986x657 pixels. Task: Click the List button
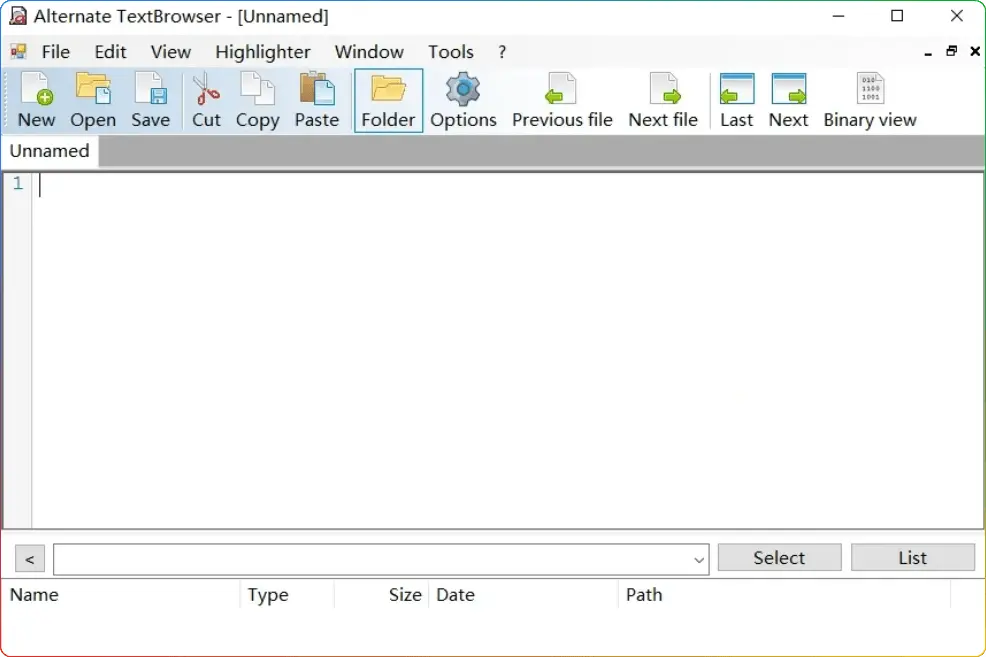[912, 558]
